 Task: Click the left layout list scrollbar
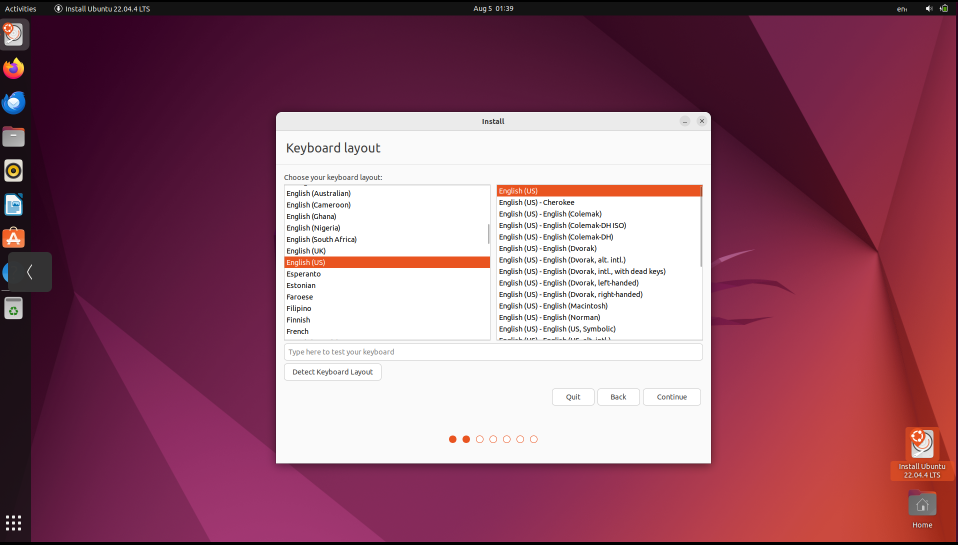pos(488,234)
